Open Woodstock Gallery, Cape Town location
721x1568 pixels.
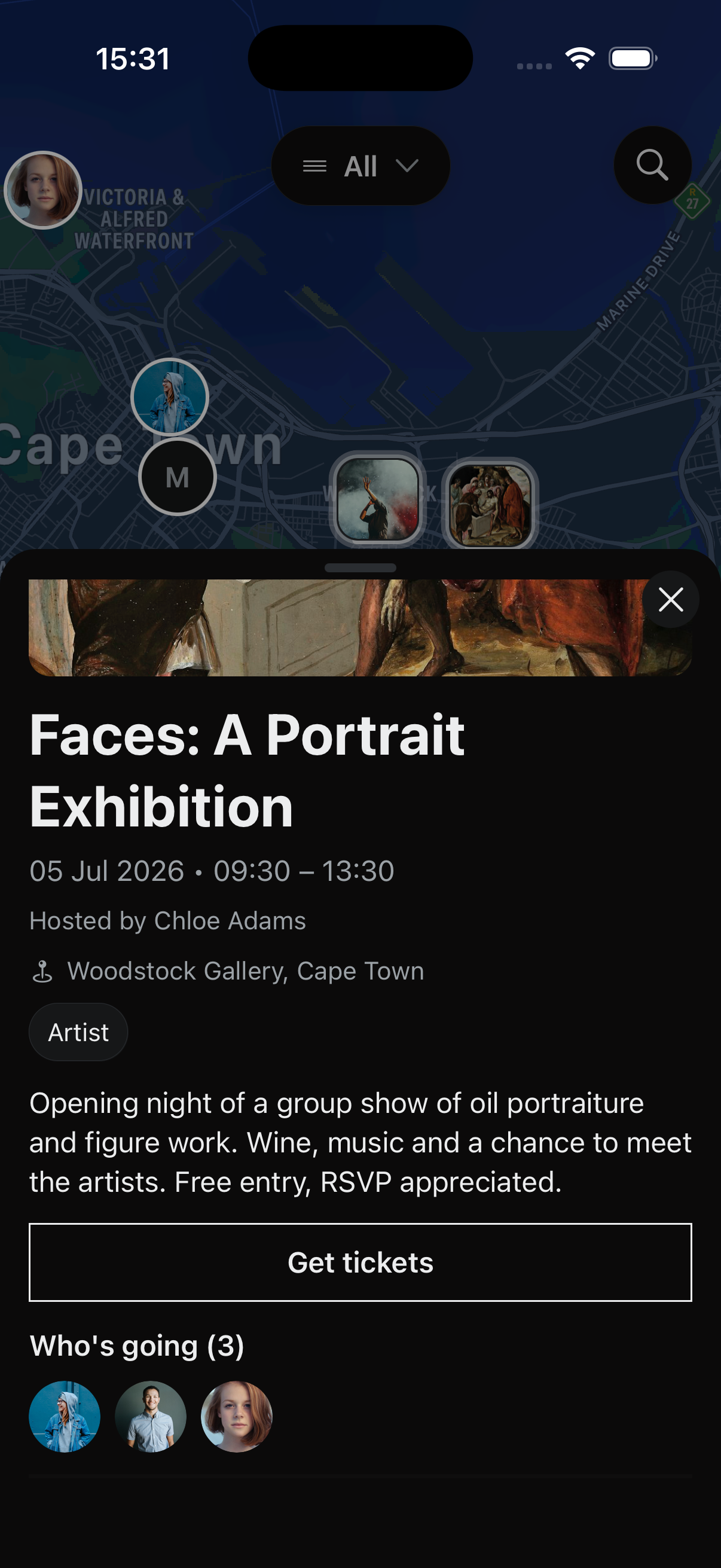point(245,971)
